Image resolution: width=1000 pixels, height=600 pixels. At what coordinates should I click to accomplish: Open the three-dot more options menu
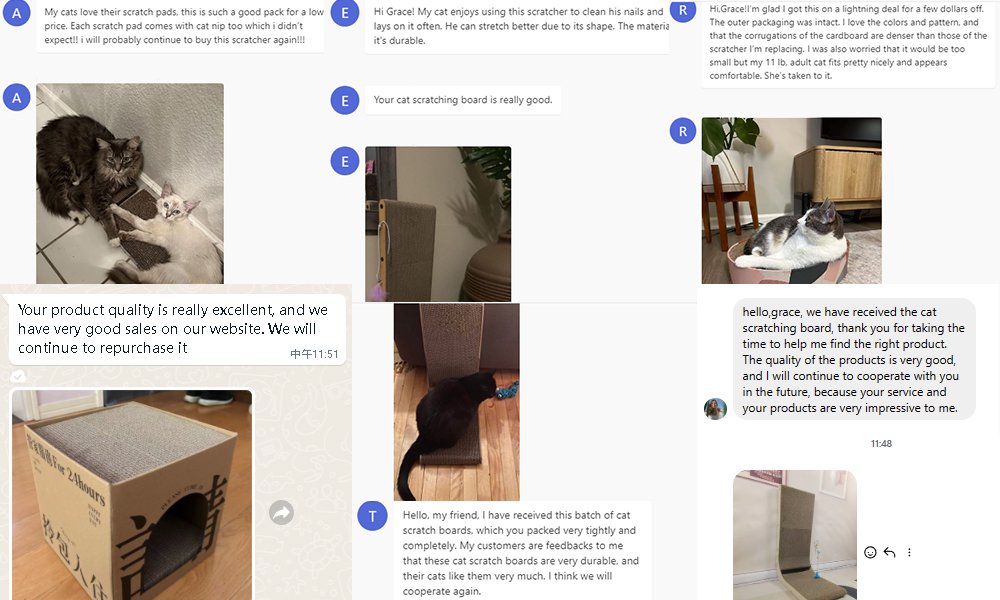(909, 552)
